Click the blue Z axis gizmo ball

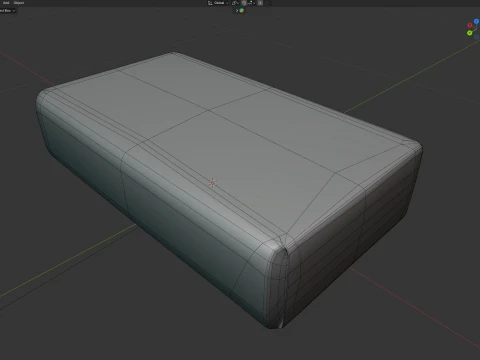[x=476, y=21]
